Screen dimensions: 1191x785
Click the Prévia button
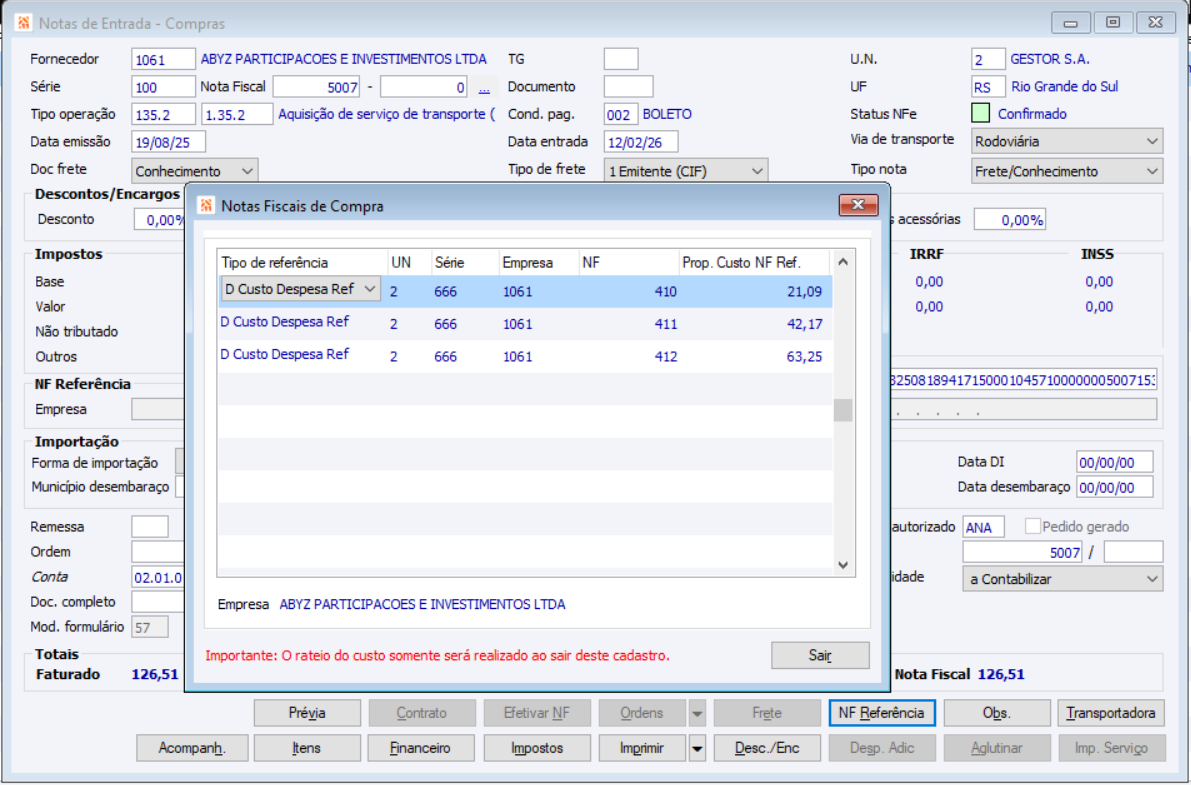click(307, 714)
